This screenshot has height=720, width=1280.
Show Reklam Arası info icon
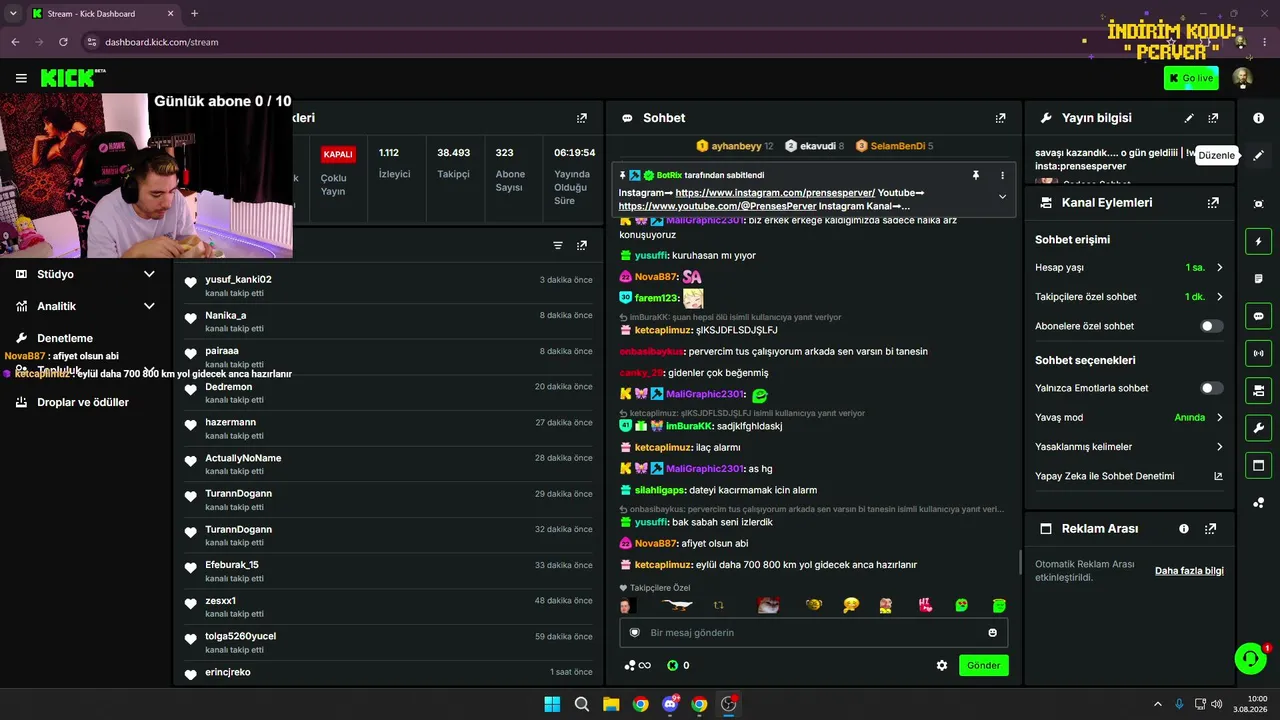point(1184,528)
